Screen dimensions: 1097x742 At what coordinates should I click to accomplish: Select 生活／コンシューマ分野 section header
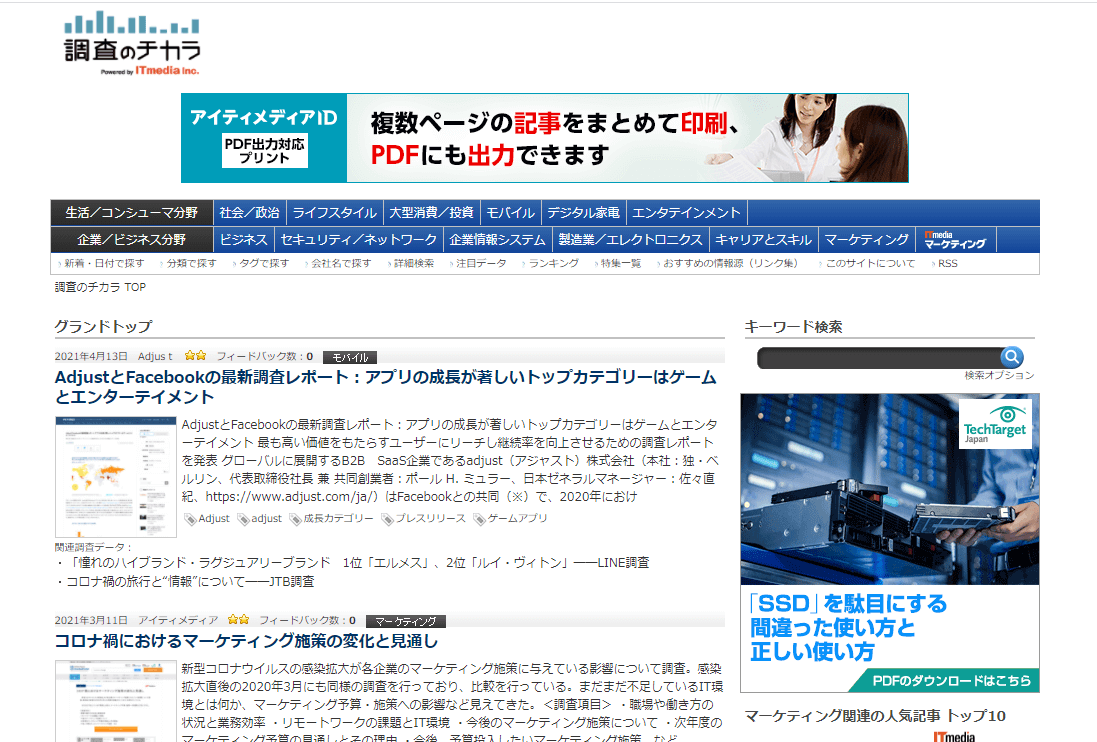coord(132,213)
